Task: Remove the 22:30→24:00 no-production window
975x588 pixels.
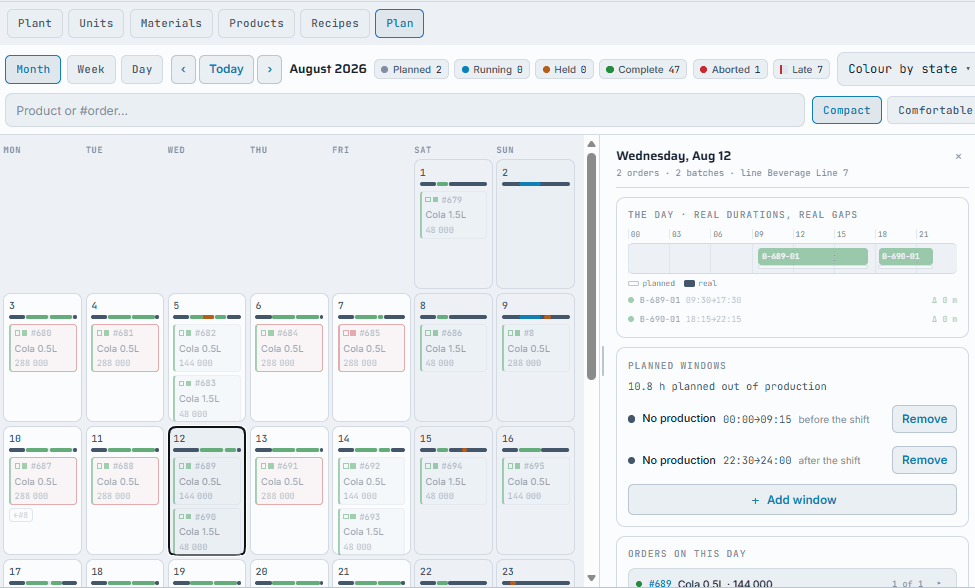Action: pos(924,460)
